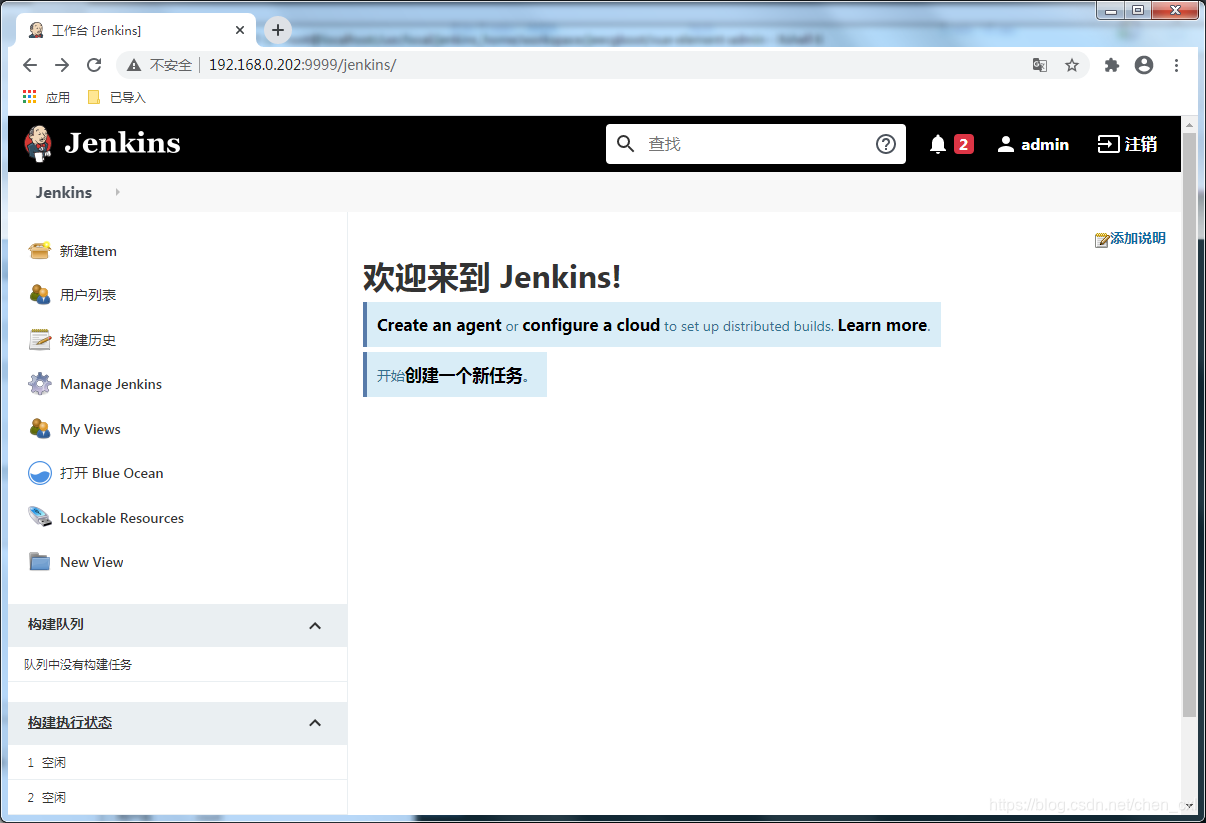The height and width of the screenshot is (823, 1206).
Task: Click the page vertical scrollbar thumb
Action: point(1189,425)
